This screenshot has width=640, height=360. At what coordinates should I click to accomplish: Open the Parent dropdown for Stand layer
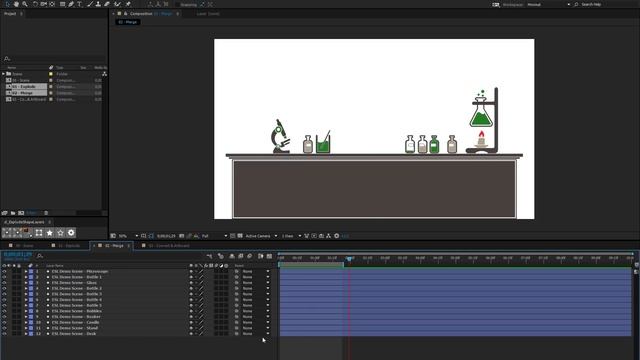(256, 328)
